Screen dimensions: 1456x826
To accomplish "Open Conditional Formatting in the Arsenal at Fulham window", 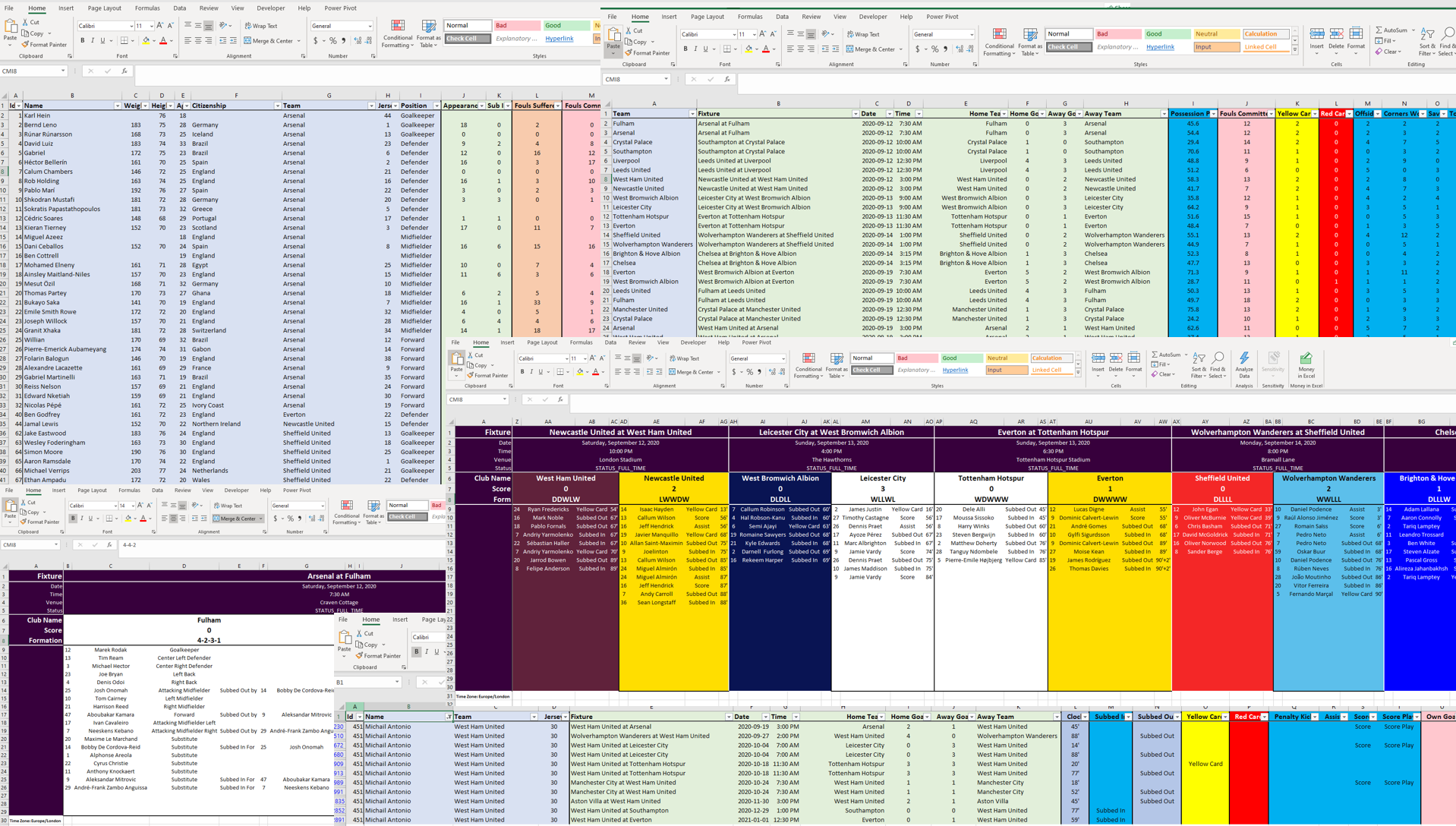I will 346,510.
